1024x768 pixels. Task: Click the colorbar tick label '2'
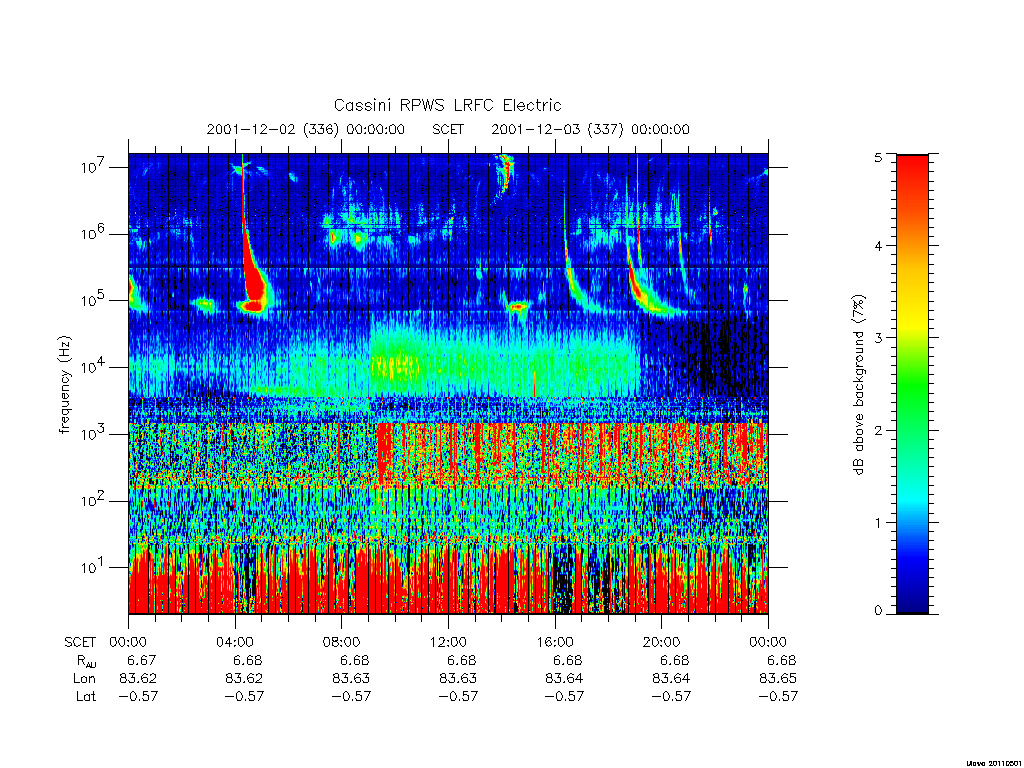pos(878,430)
